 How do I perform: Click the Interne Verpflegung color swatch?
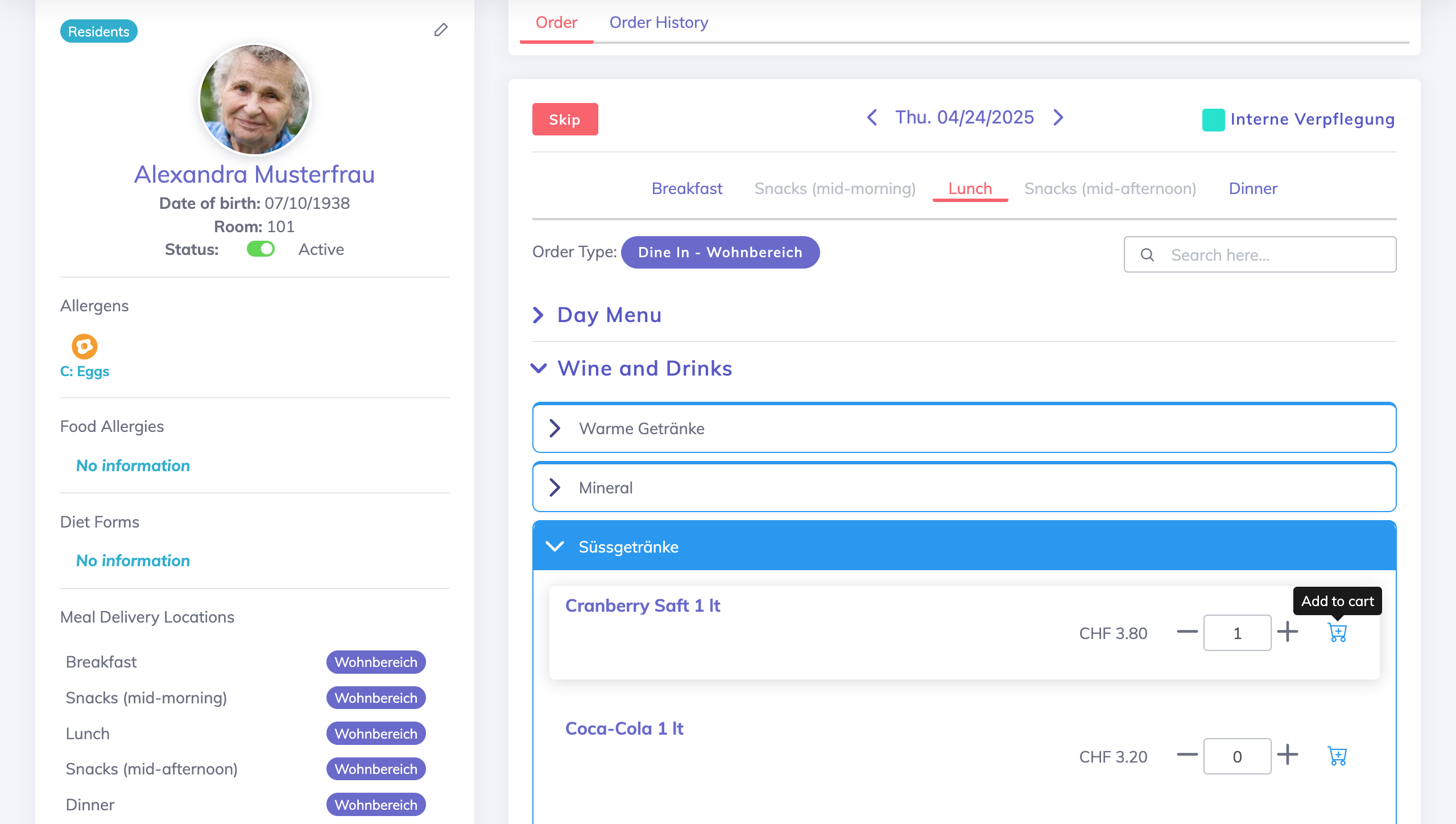(1213, 120)
